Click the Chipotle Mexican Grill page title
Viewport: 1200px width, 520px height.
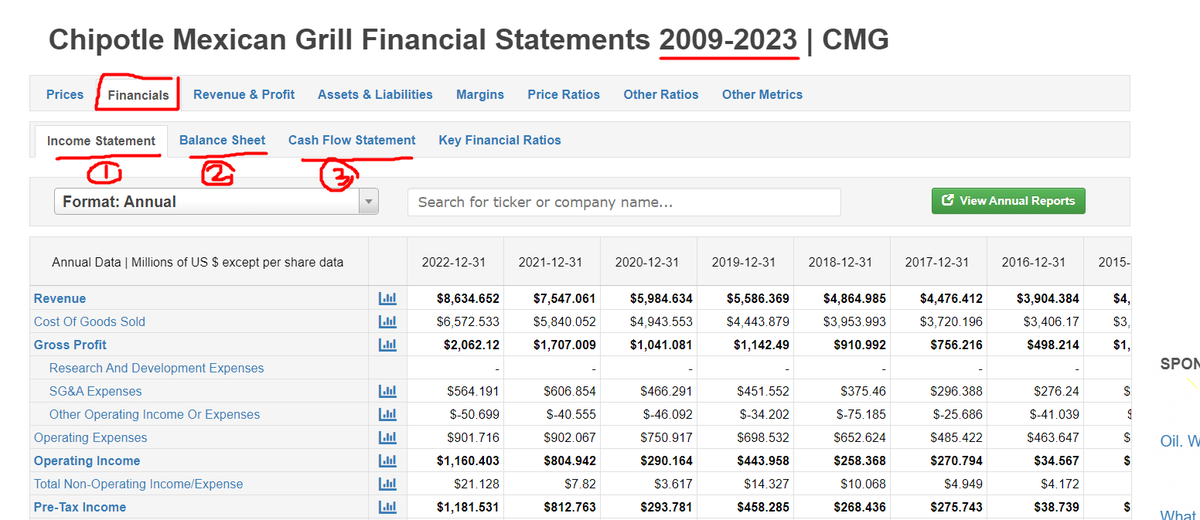point(468,40)
